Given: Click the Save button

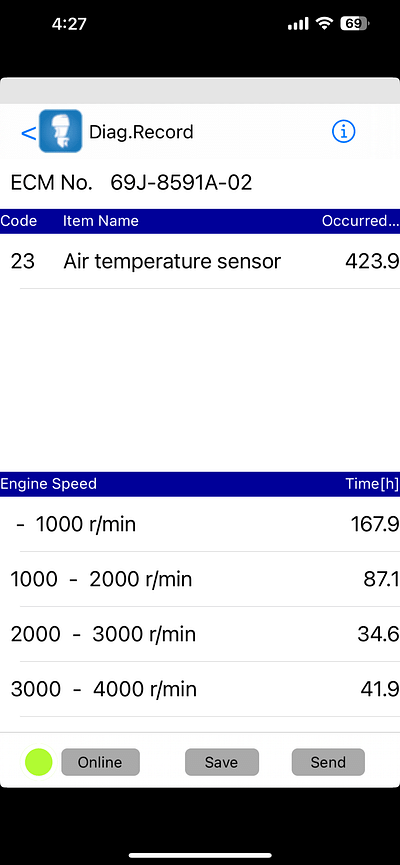Looking at the screenshot, I should coord(221,762).
